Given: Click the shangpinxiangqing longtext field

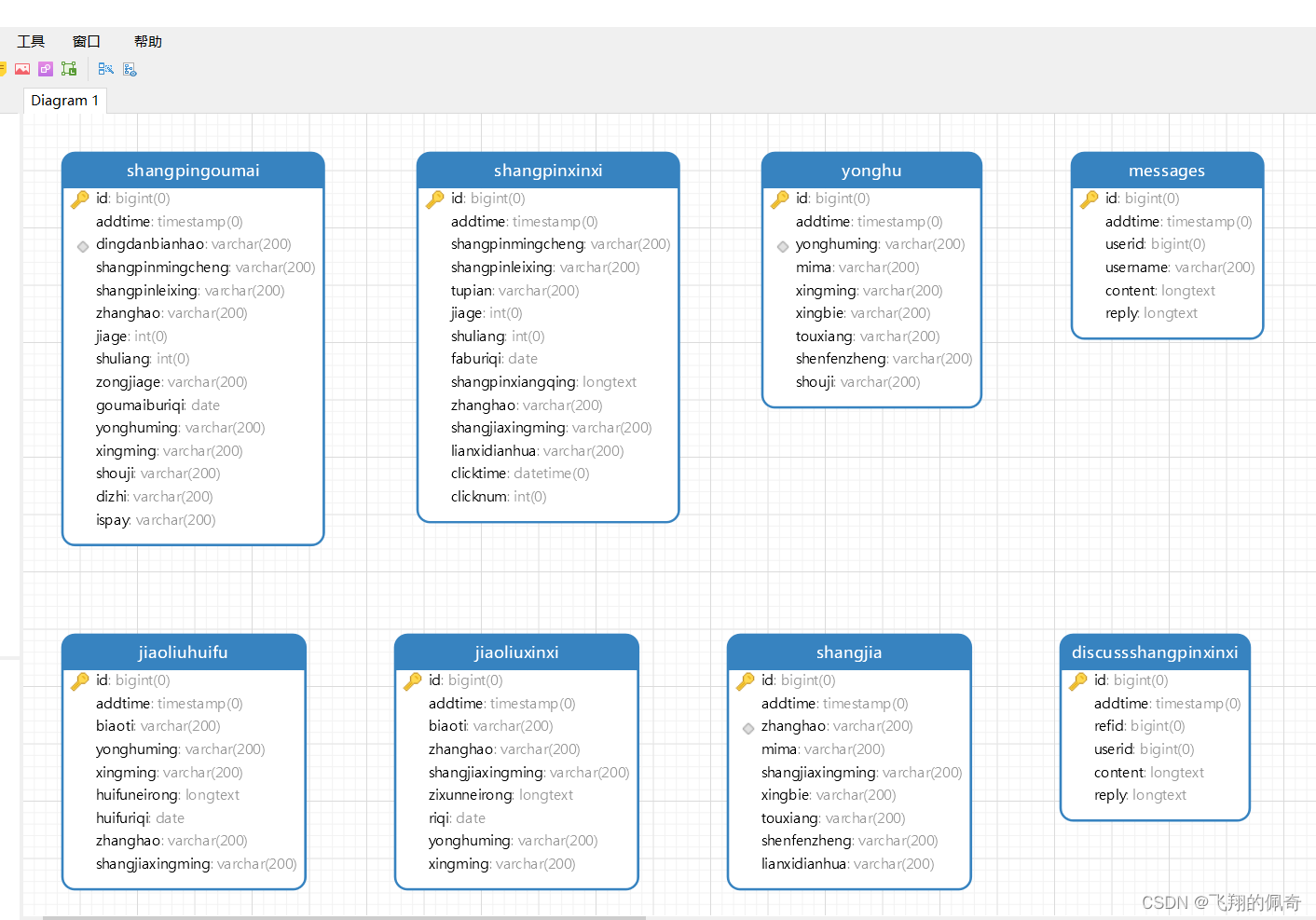Looking at the screenshot, I should pyautogui.click(x=543, y=382).
